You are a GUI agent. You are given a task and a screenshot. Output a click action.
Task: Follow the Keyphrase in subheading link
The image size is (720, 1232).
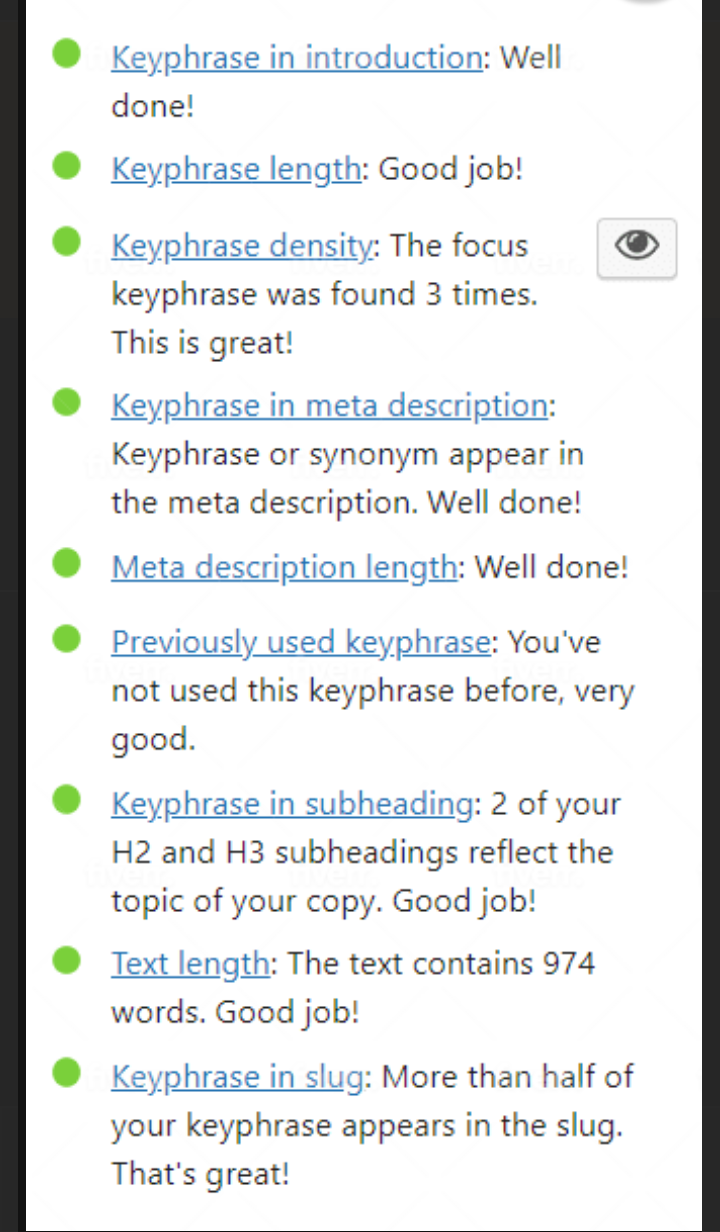(x=291, y=804)
